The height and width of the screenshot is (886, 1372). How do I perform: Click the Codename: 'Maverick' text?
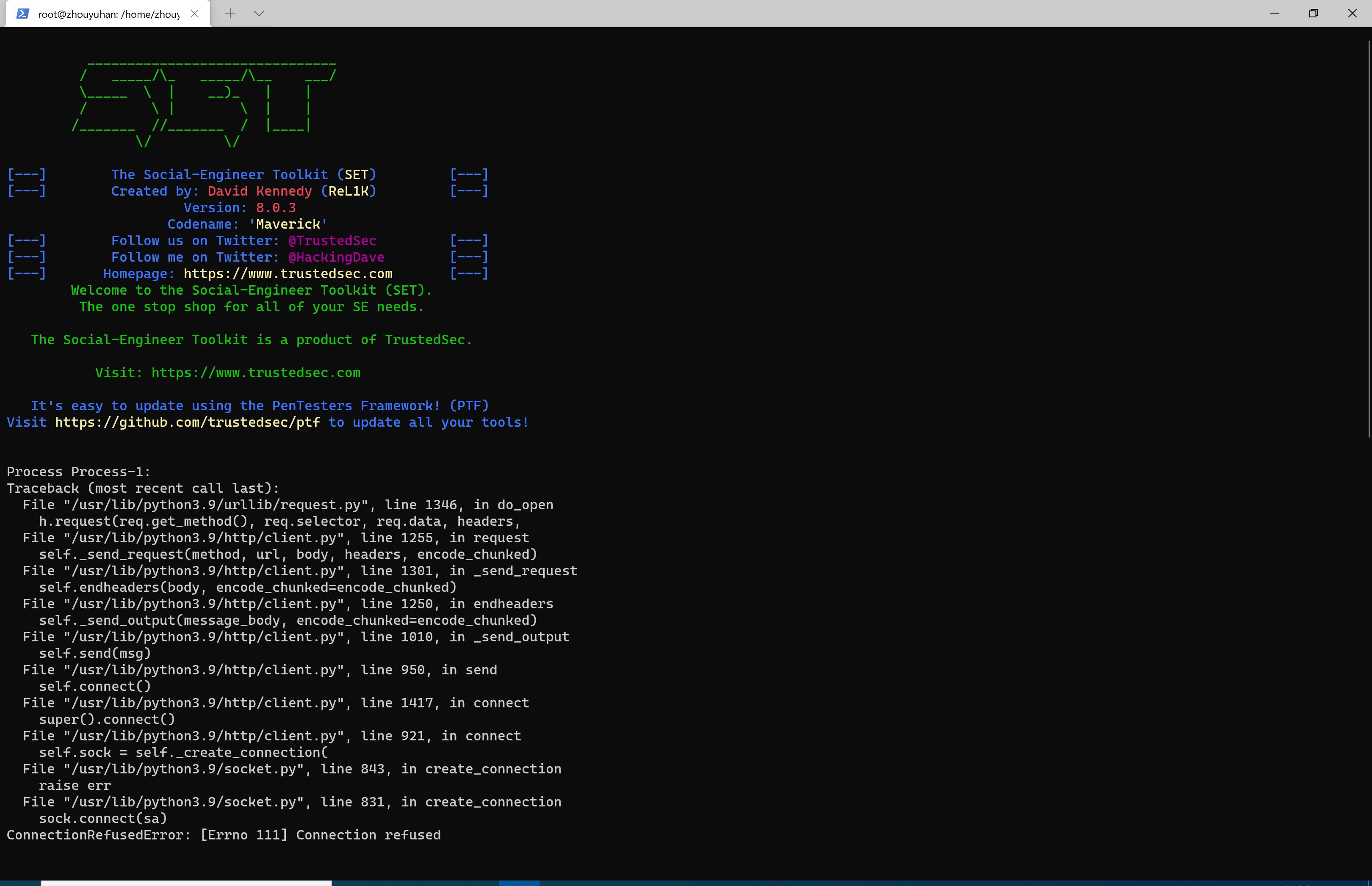(247, 224)
